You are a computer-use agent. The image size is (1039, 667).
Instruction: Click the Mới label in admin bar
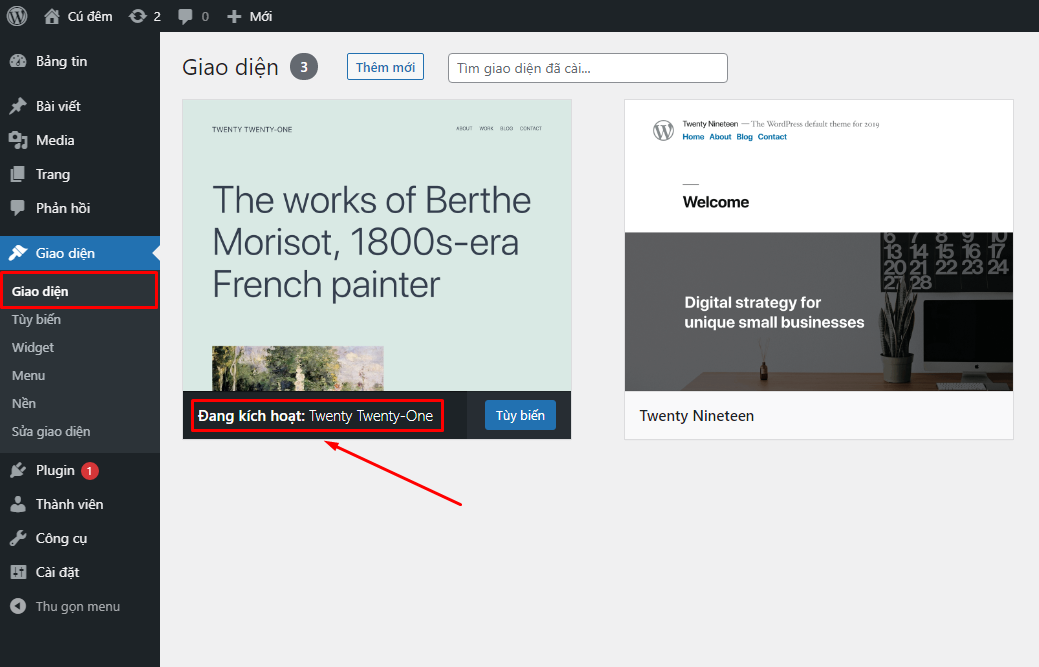click(261, 17)
